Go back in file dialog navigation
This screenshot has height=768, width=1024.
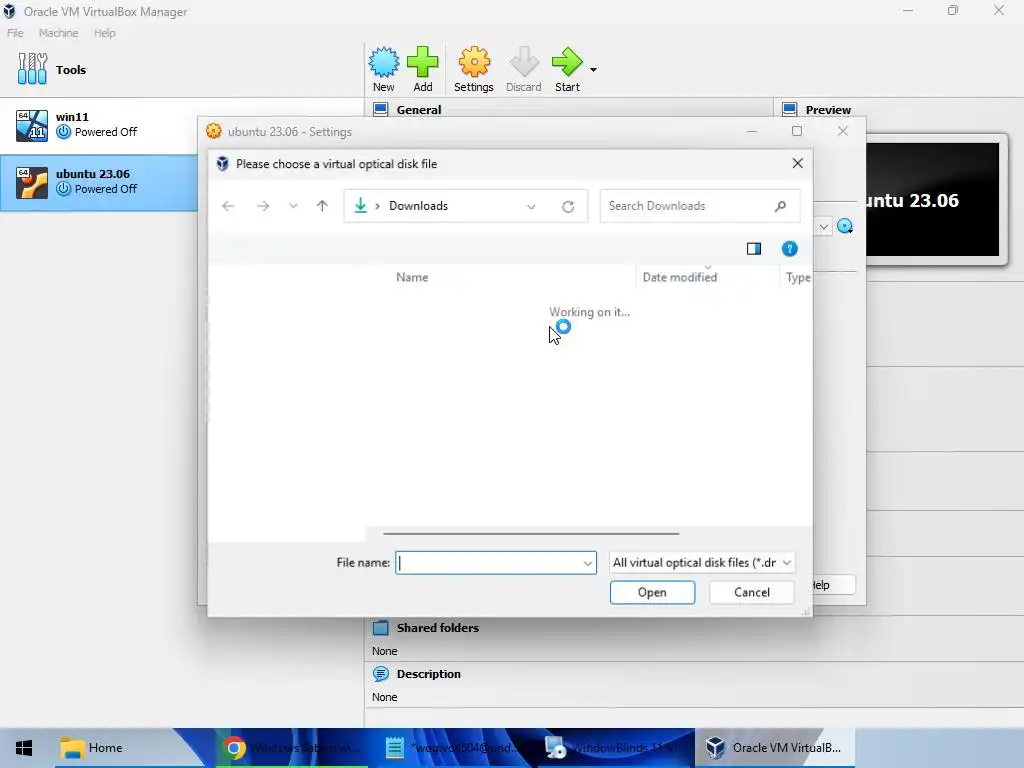pyautogui.click(x=228, y=206)
